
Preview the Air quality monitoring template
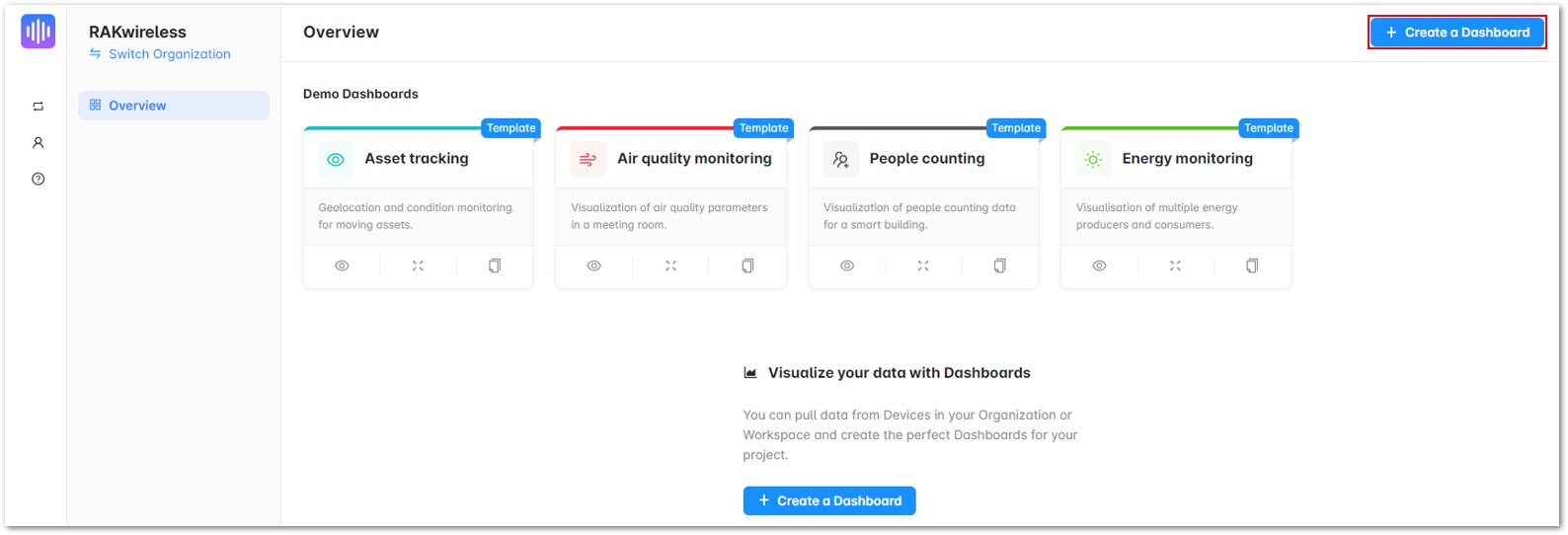pyautogui.click(x=594, y=266)
